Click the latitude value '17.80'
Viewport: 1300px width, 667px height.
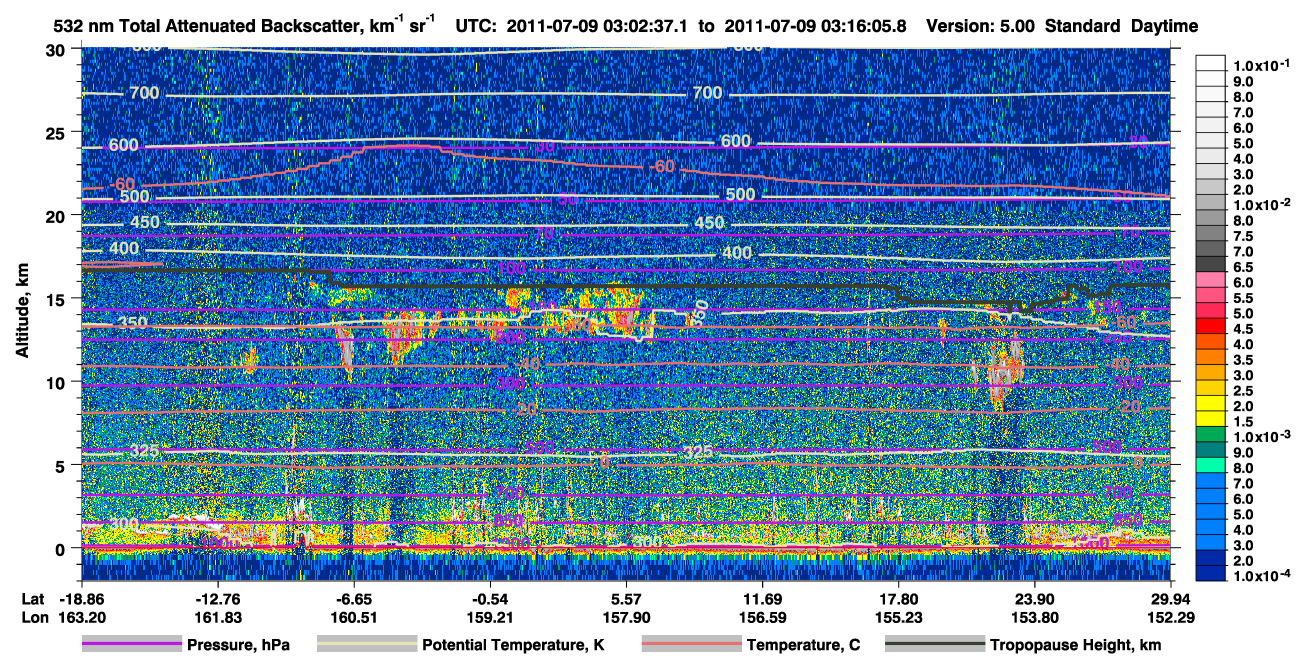tap(898, 599)
